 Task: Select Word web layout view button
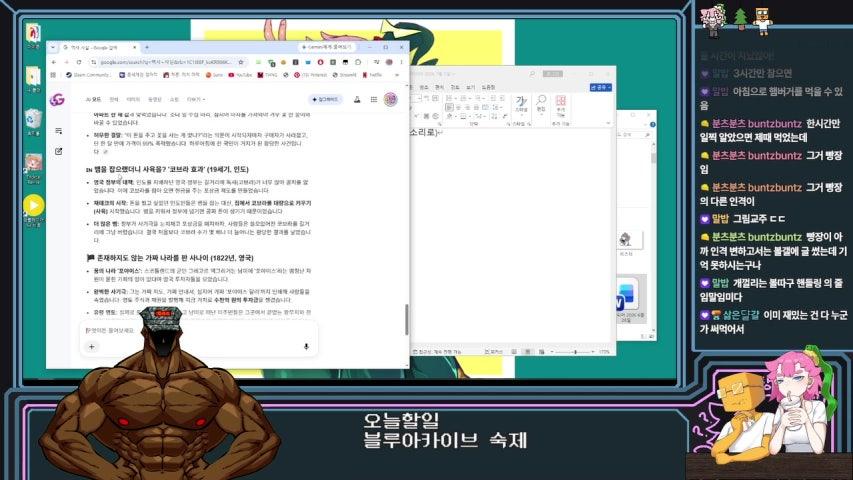tap(541, 352)
